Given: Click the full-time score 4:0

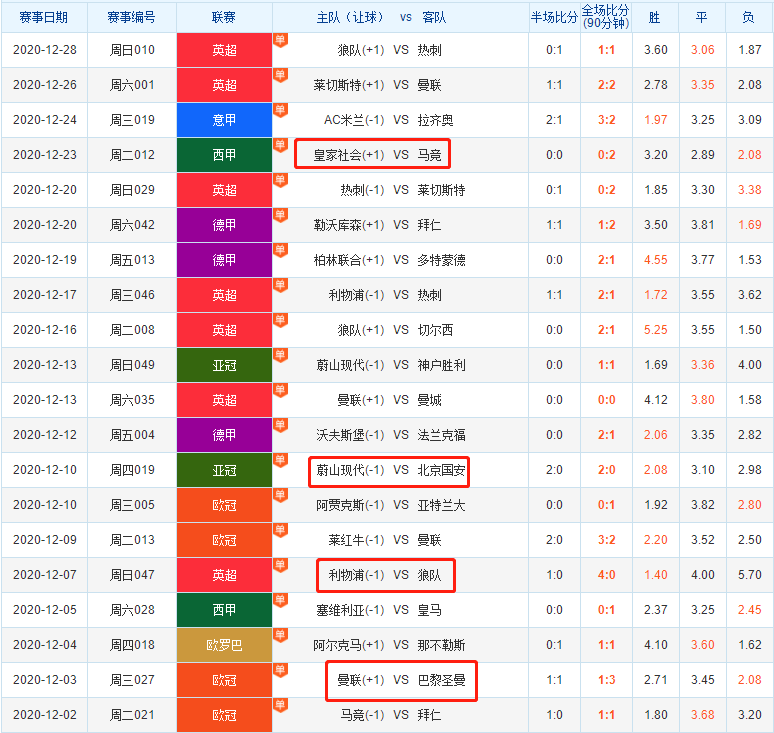Looking at the screenshot, I should tap(606, 575).
